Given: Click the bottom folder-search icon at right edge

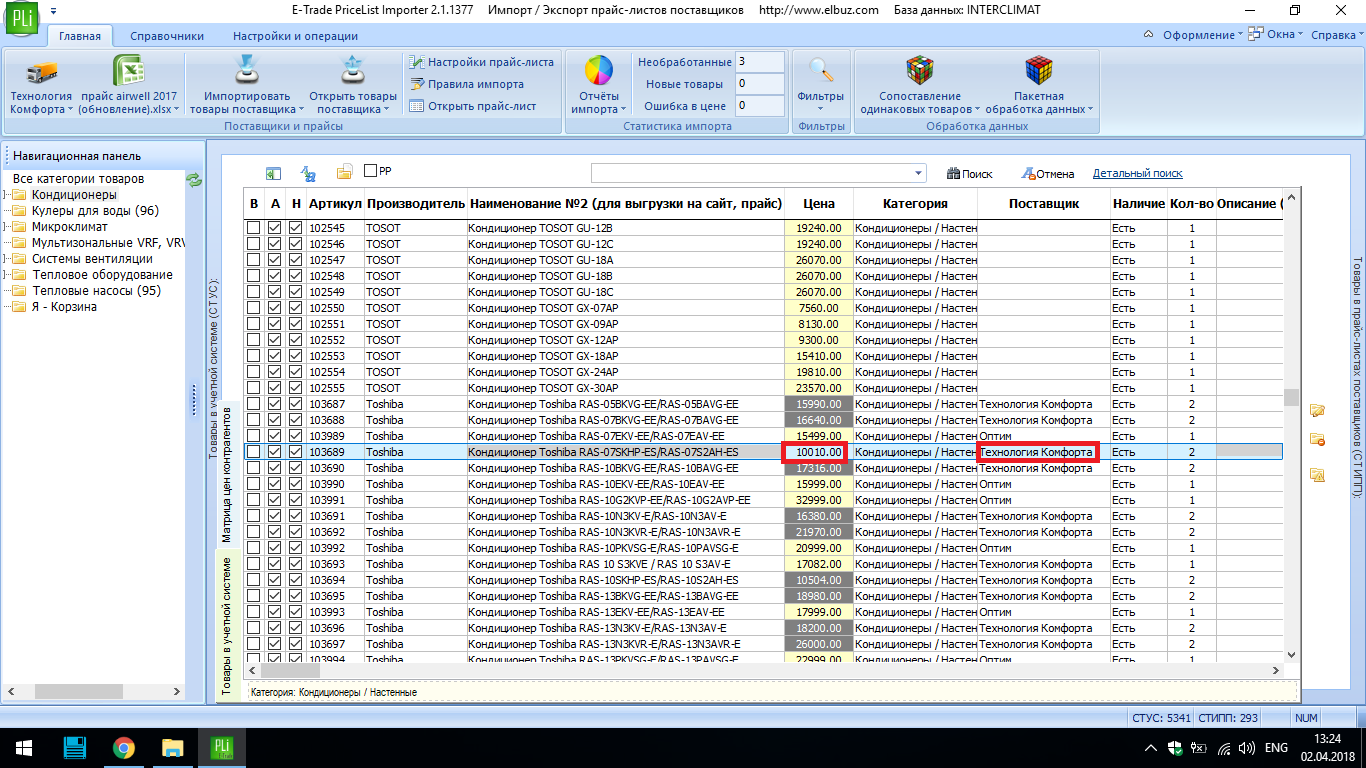Looking at the screenshot, I should click(1317, 475).
